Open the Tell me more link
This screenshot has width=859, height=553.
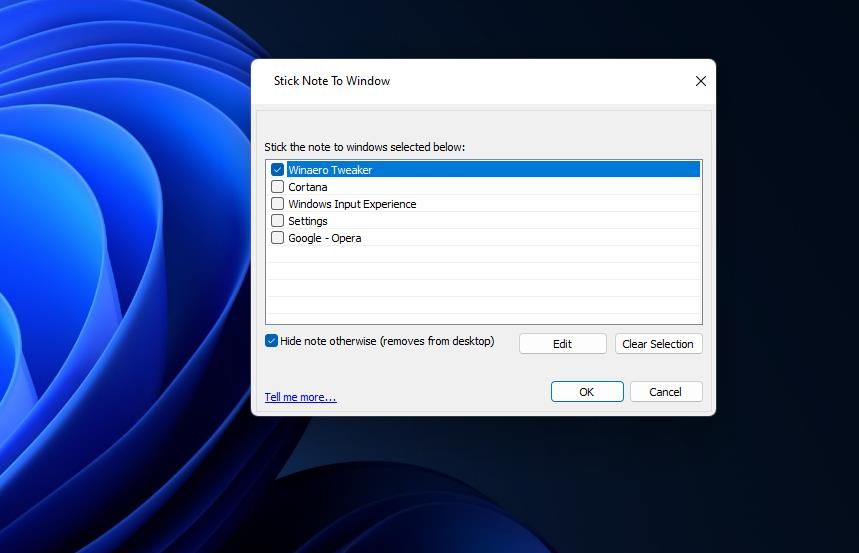(x=300, y=396)
